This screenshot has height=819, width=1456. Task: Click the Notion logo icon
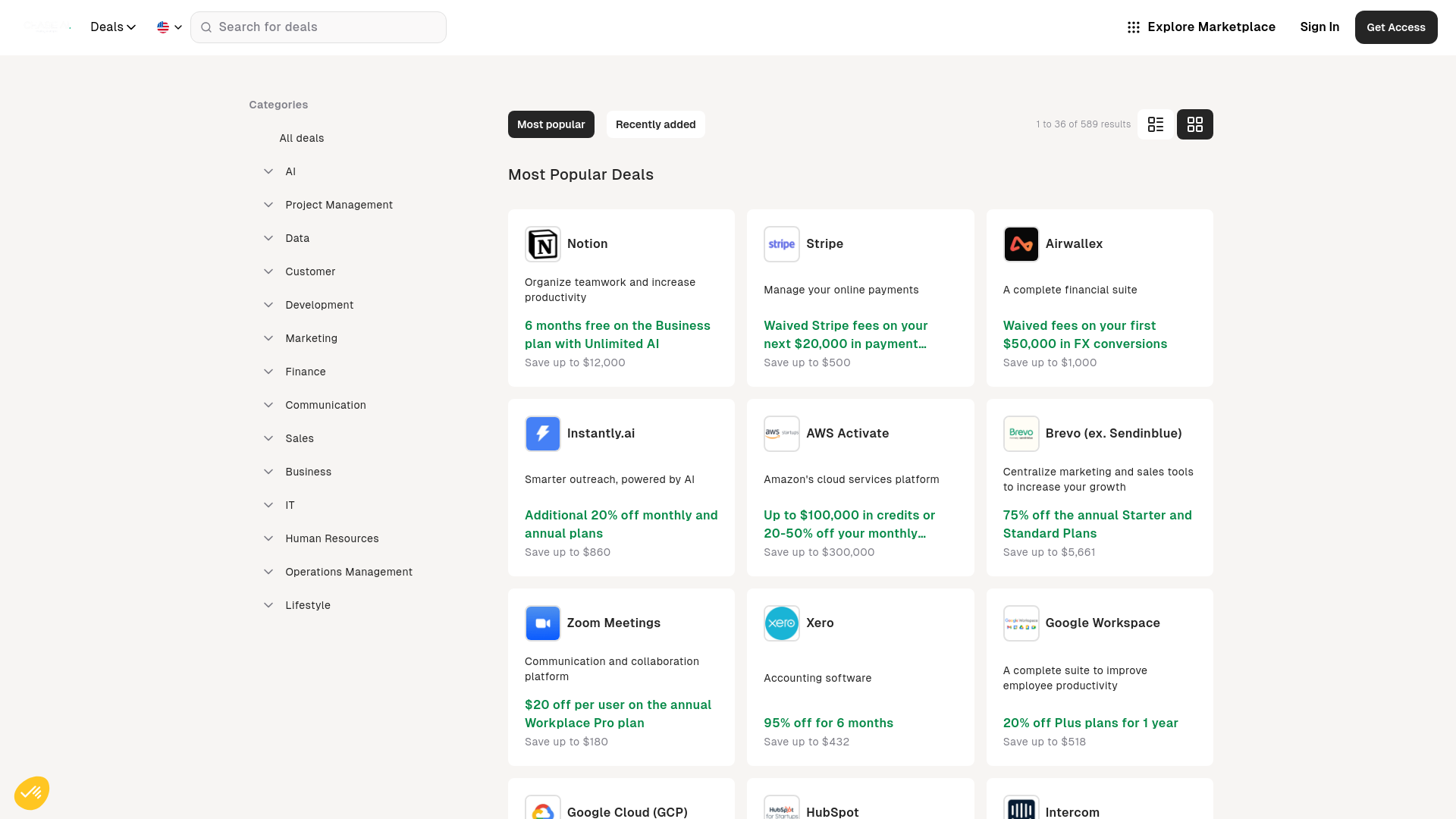pos(543,244)
